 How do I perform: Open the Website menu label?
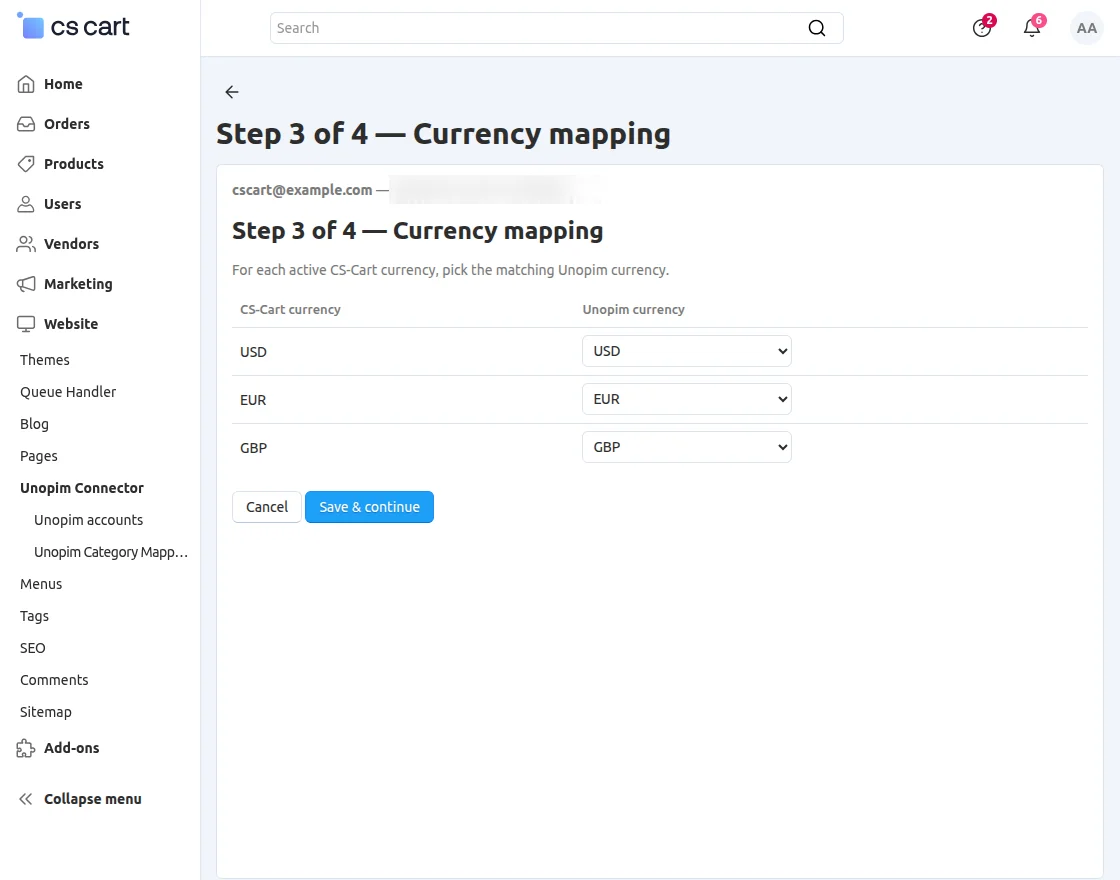71,324
